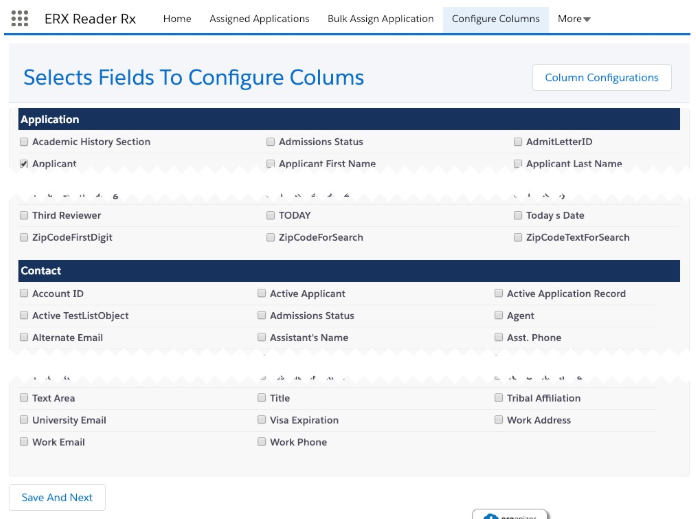Check the Account ID field checkbox
This screenshot has width=696, height=519.
click(x=24, y=294)
